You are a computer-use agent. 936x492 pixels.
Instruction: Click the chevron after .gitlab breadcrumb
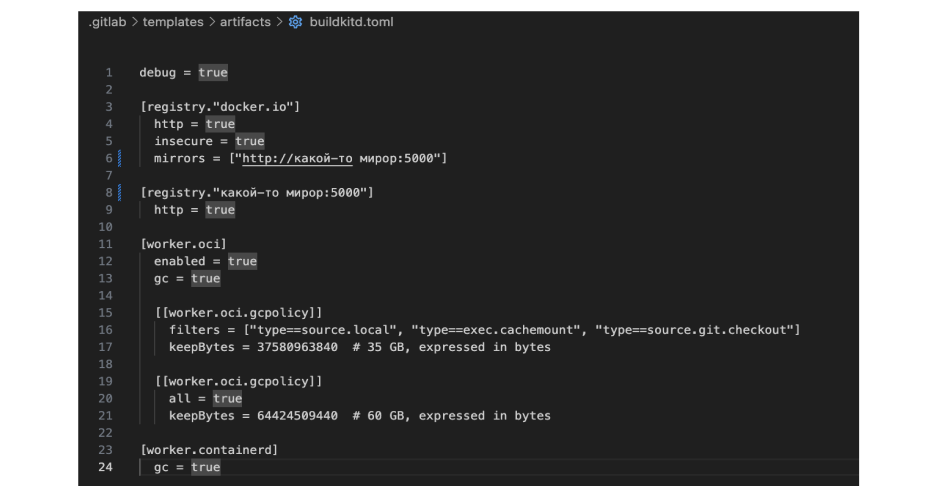(x=135, y=22)
